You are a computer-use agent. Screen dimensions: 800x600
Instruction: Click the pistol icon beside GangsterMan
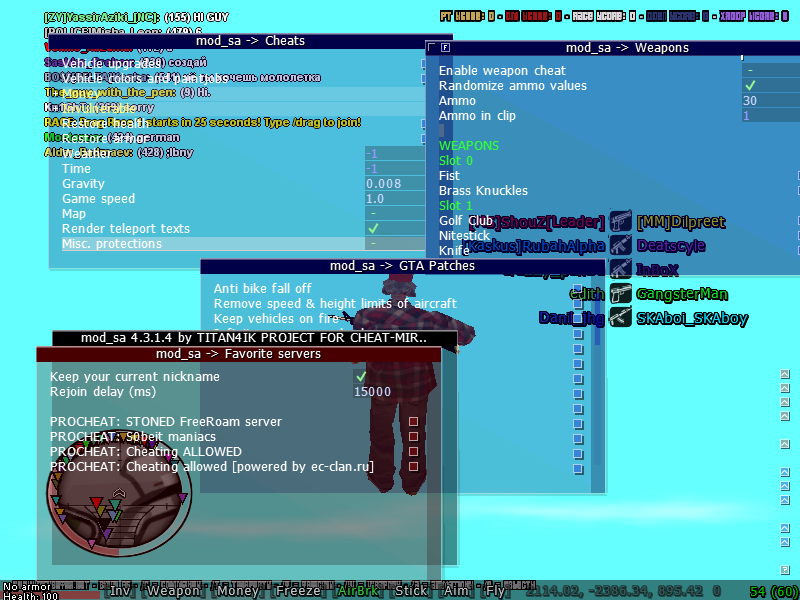click(x=621, y=294)
